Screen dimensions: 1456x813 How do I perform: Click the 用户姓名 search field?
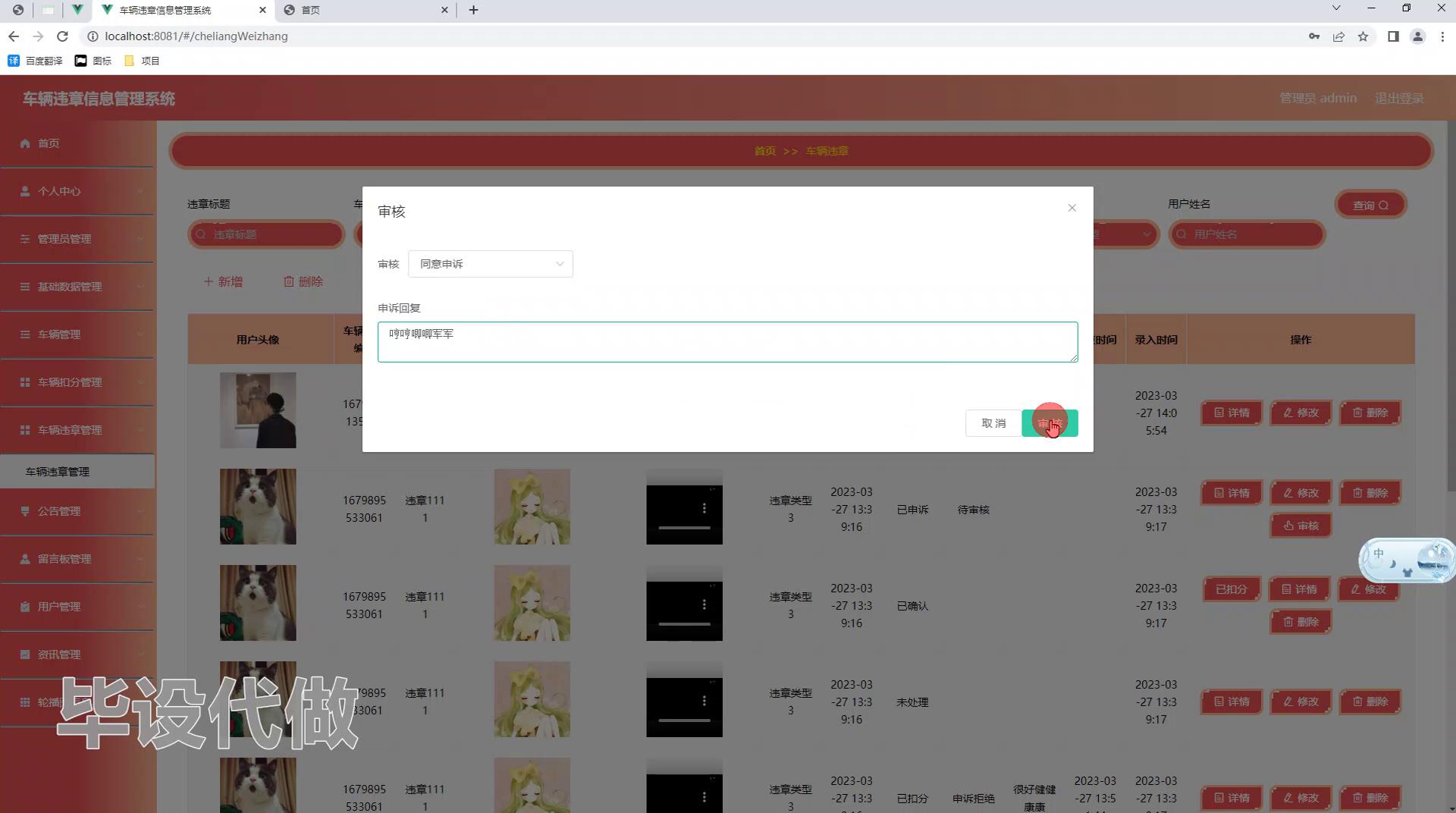(x=1247, y=234)
